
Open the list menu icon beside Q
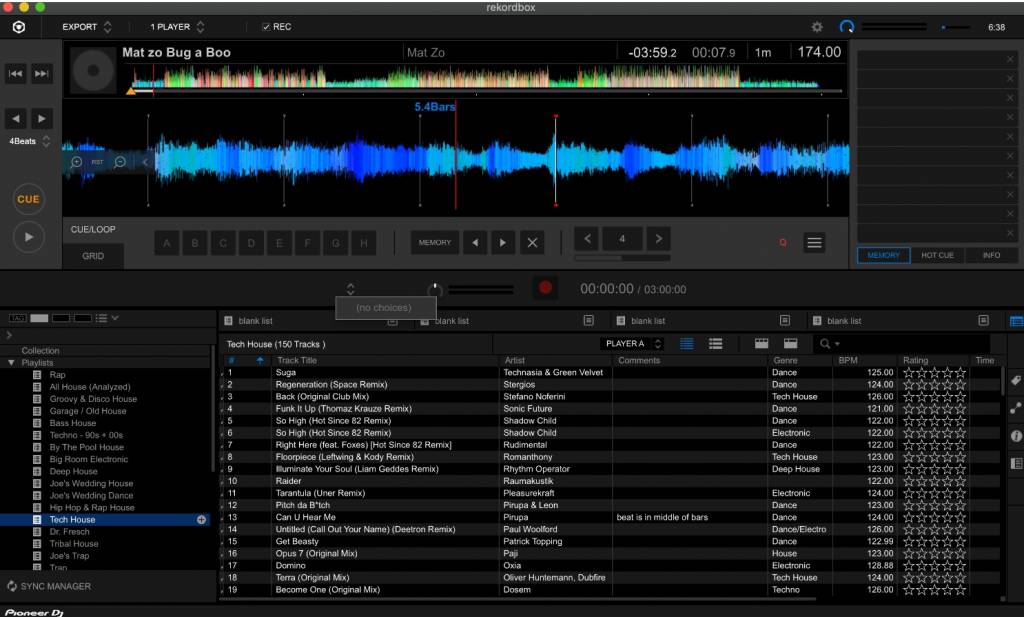814,242
